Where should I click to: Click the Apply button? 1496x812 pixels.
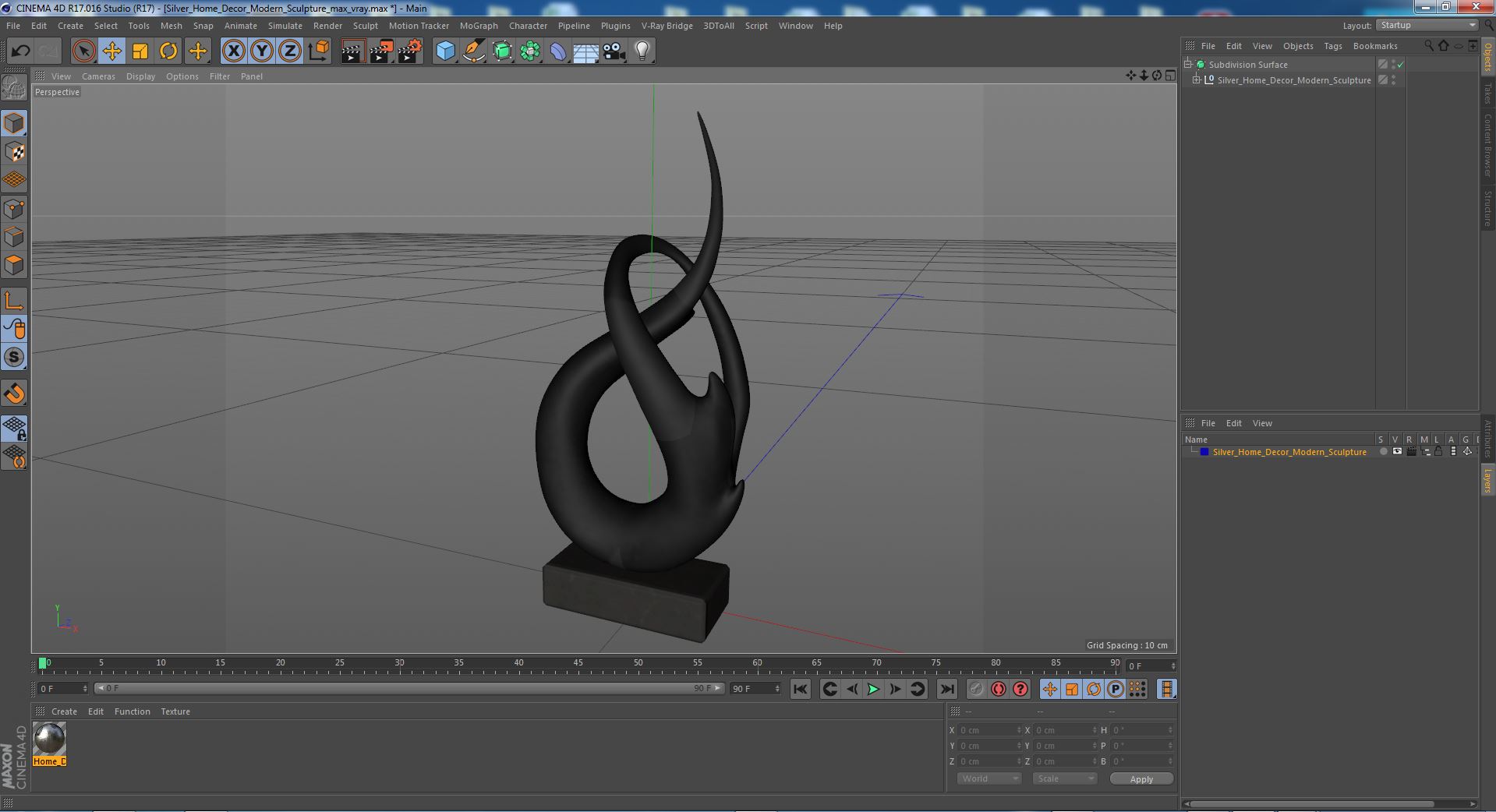[1141, 778]
